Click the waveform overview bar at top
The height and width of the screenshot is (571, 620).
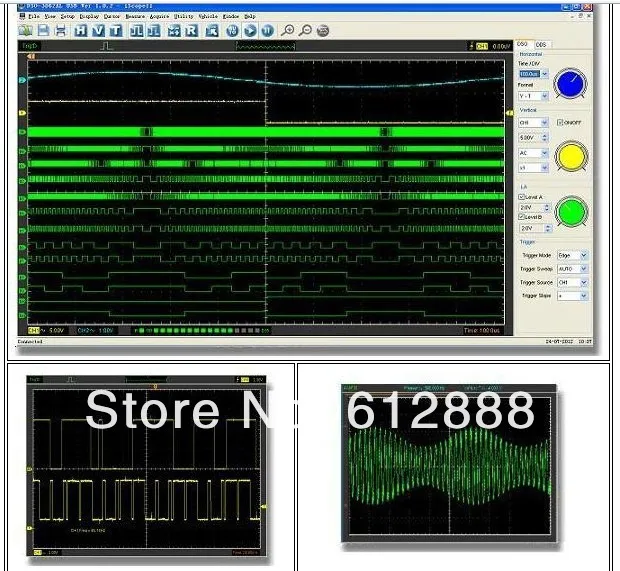pos(265,47)
